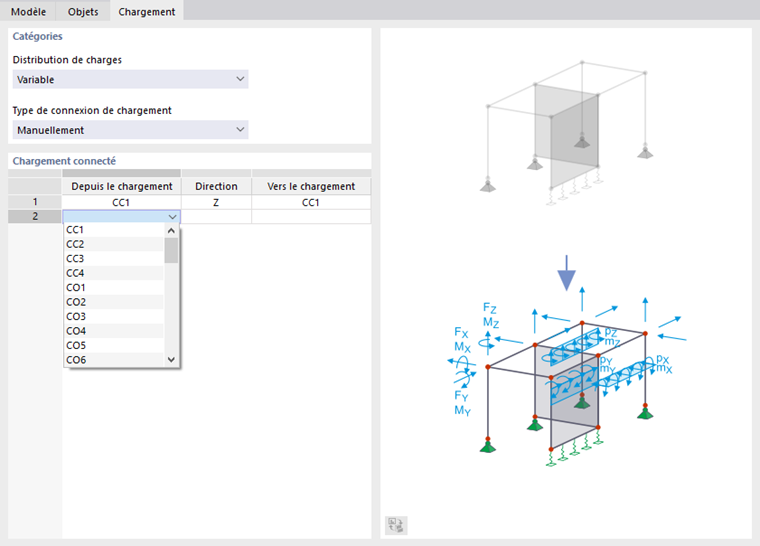Image resolution: width=760 pixels, height=546 pixels.
Task: Select the row 2 header cell
Action: (35, 216)
